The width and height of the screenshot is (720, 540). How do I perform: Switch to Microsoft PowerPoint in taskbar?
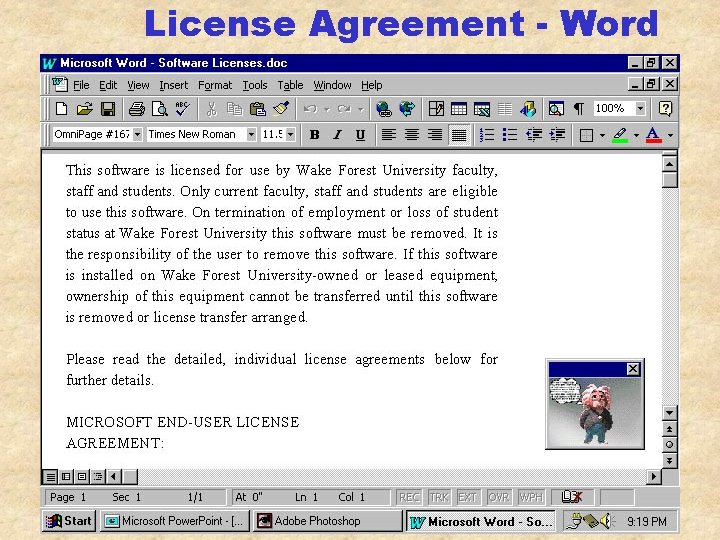pos(175,521)
